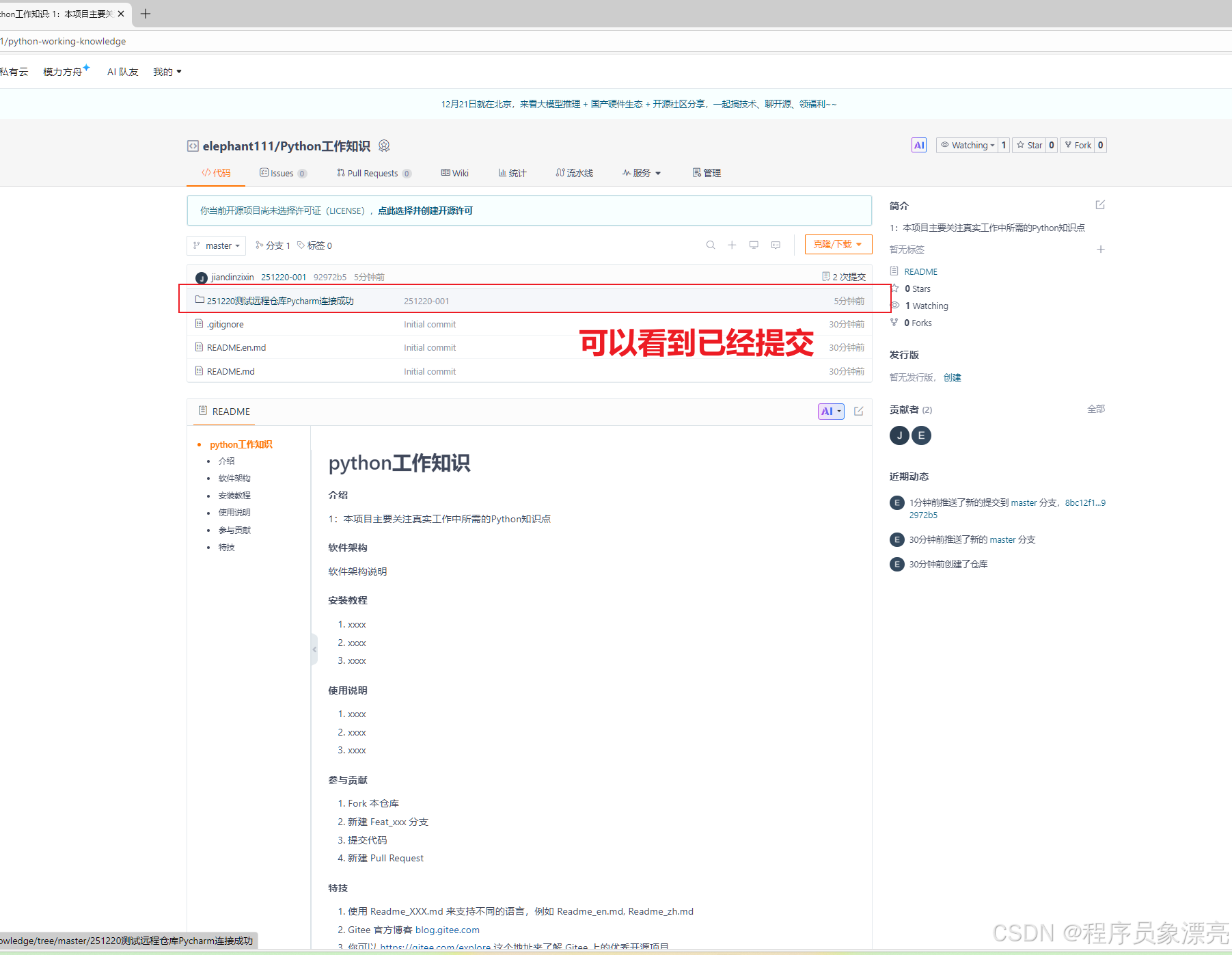Open folder 251220测试远程仓库Pycharm连接成功
This screenshot has width=1232, height=955.
tap(280, 301)
